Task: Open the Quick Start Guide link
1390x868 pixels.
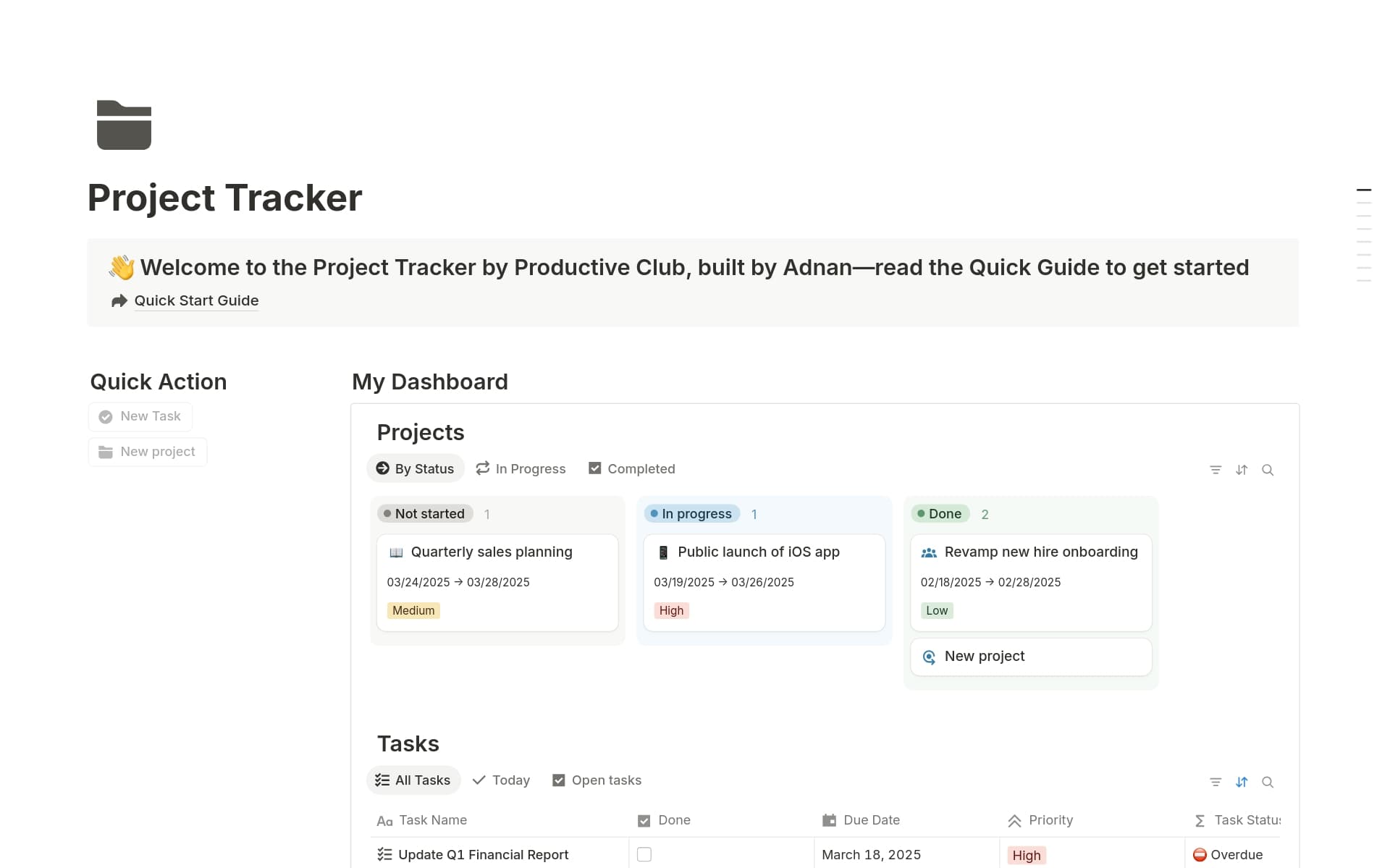Action: click(x=195, y=300)
